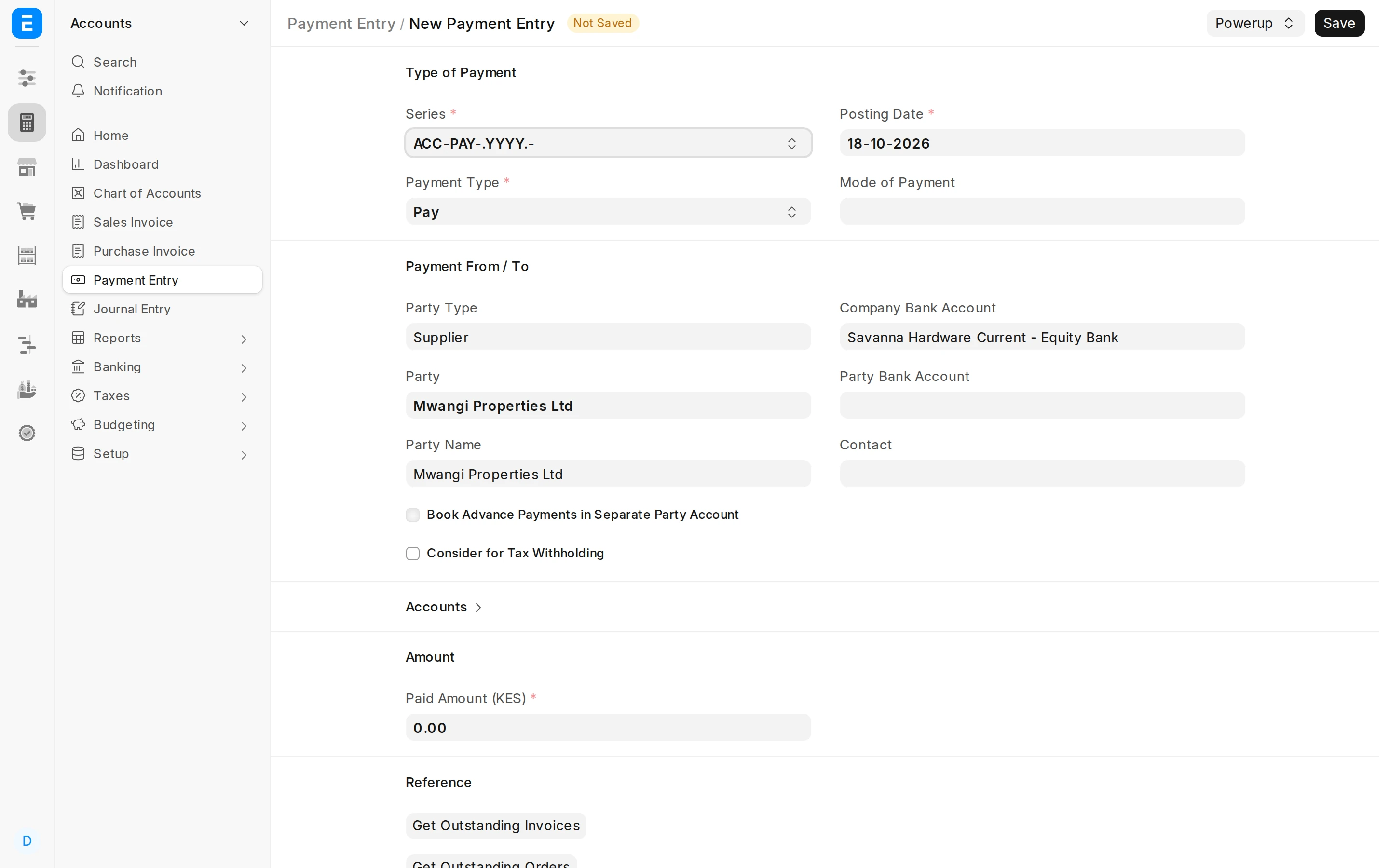This screenshot has width=1389, height=868.
Task: Open Sales Invoice in sidebar
Action: coord(162,222)
